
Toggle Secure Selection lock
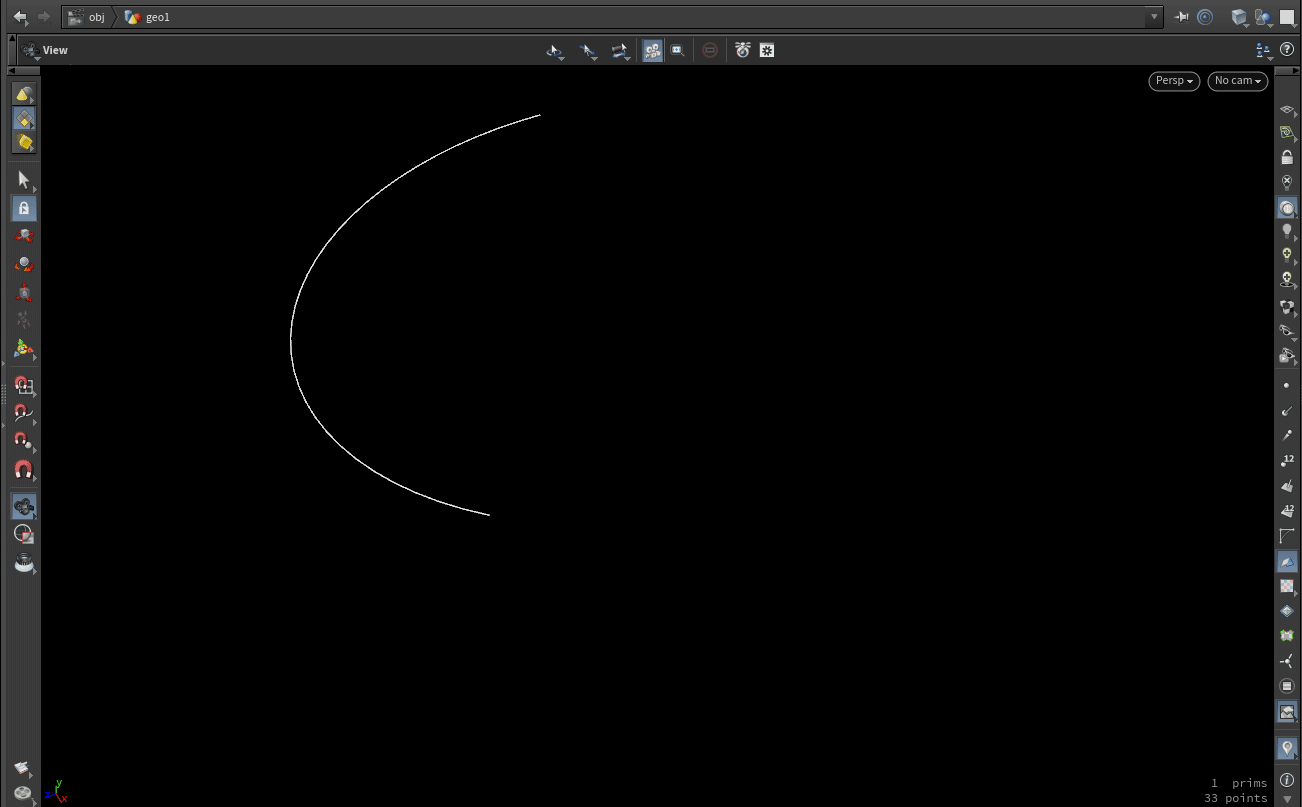pyautogui.click(x=25, y=208)
